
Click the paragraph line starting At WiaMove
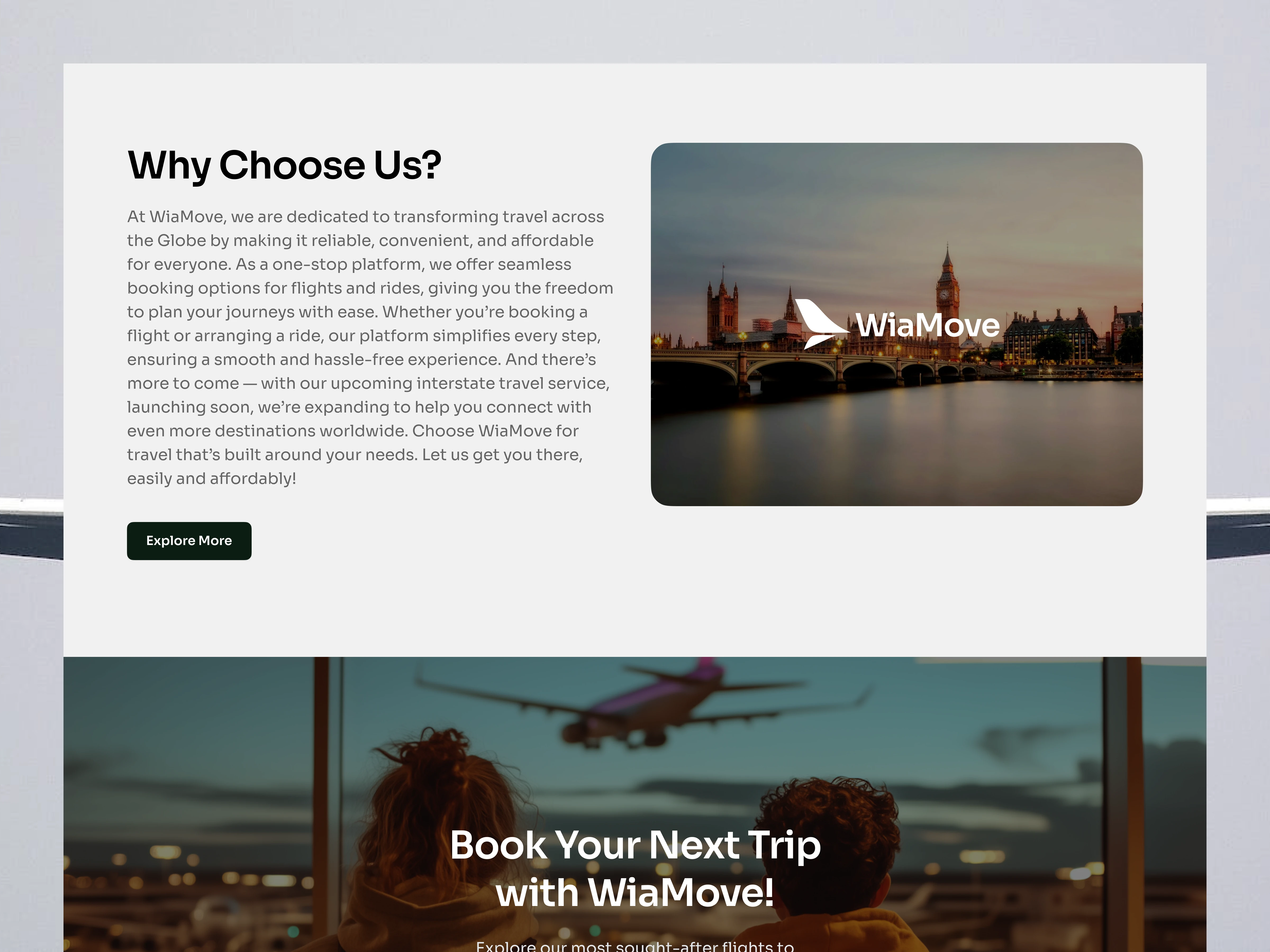coord(365,217)
